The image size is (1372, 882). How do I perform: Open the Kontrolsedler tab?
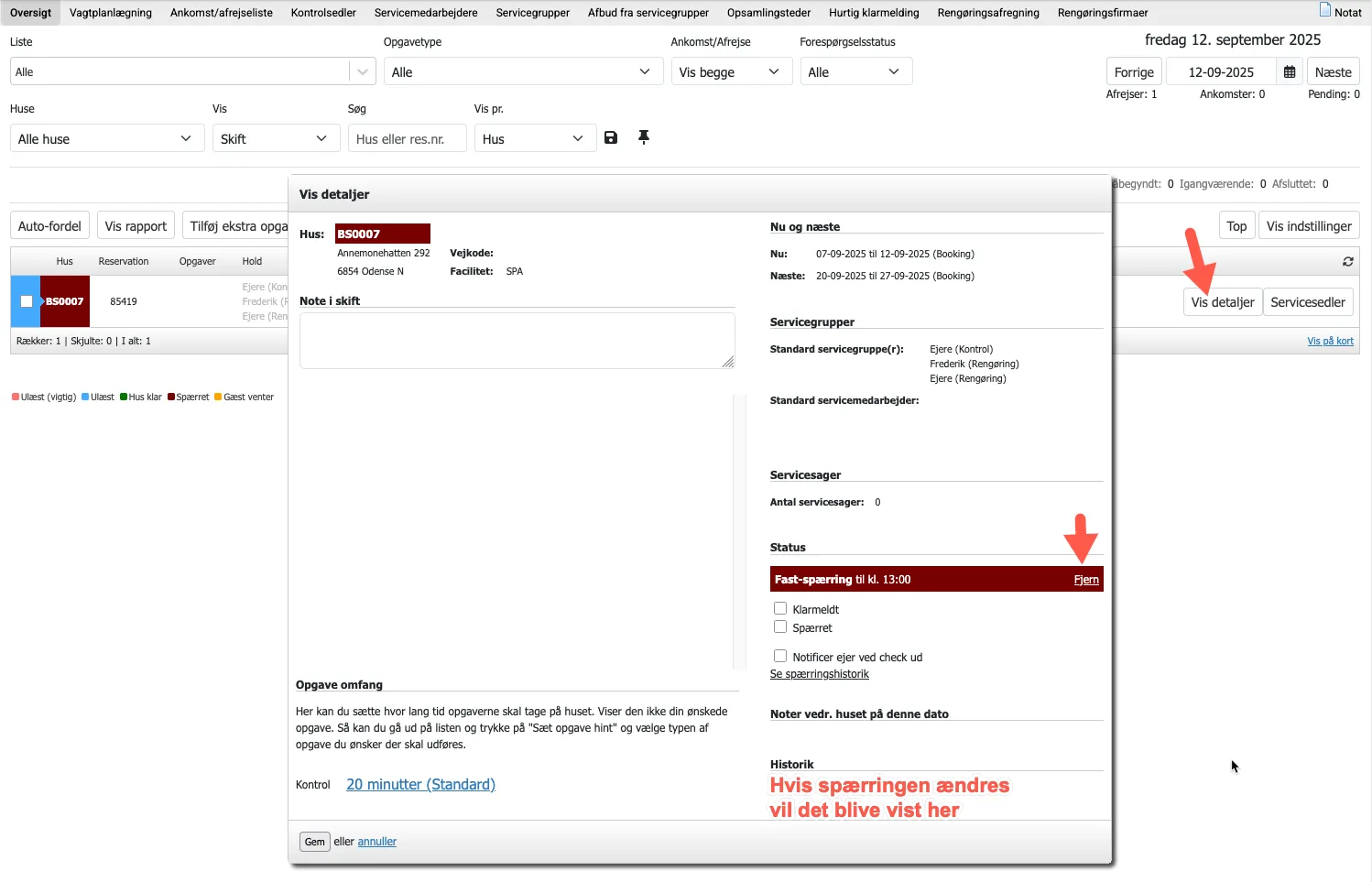point(323,13)
